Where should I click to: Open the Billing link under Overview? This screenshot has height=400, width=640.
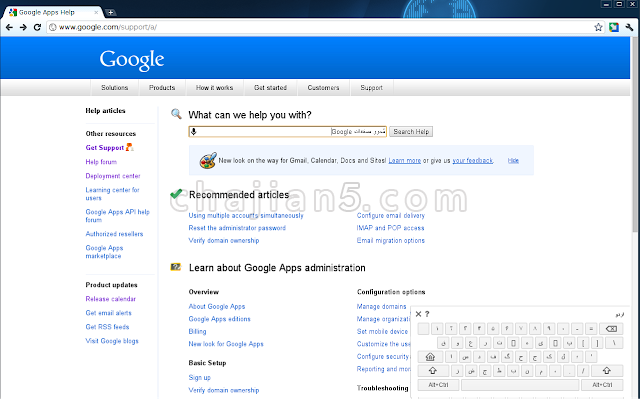pyautogui.click(x=197, y=331)
